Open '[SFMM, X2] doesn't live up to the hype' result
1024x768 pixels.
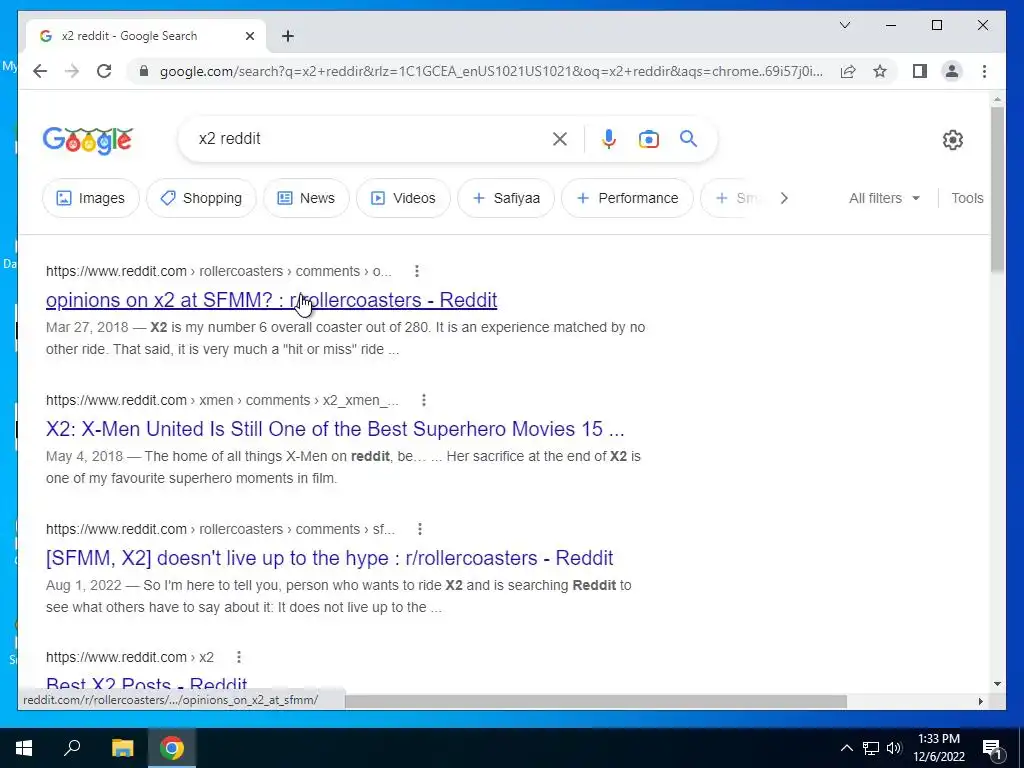[330, 558]
